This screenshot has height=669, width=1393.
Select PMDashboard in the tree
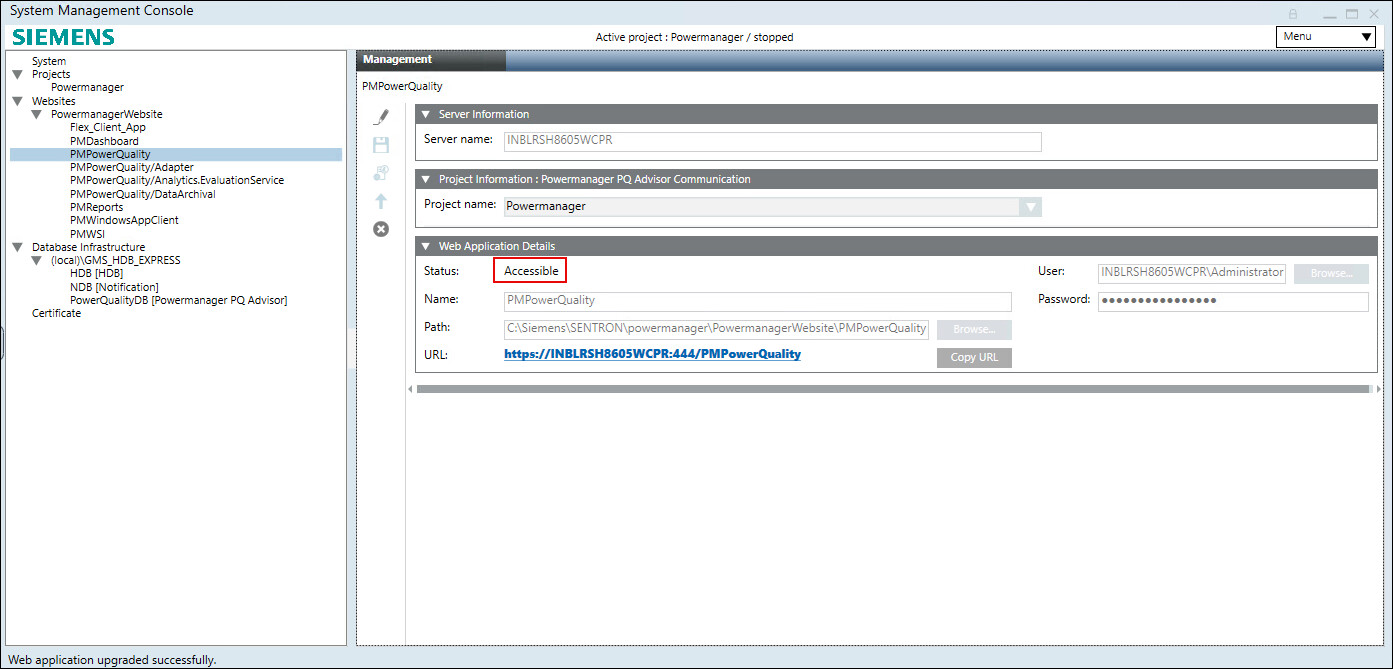click(104, 141)
